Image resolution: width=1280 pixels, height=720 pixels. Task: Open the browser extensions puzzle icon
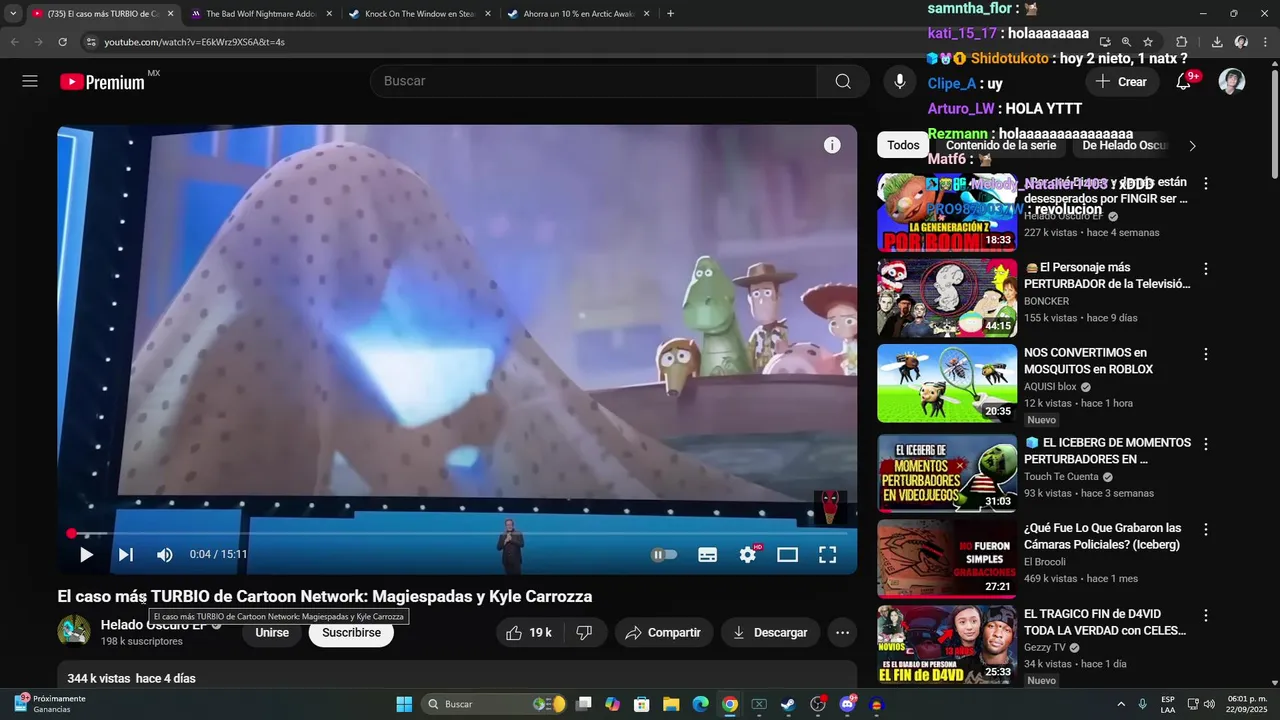point(1181,42)
